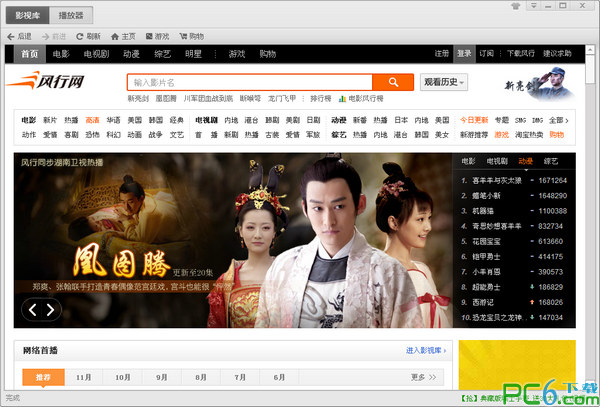Expand the 全部 › category link

tap(559, 120)
